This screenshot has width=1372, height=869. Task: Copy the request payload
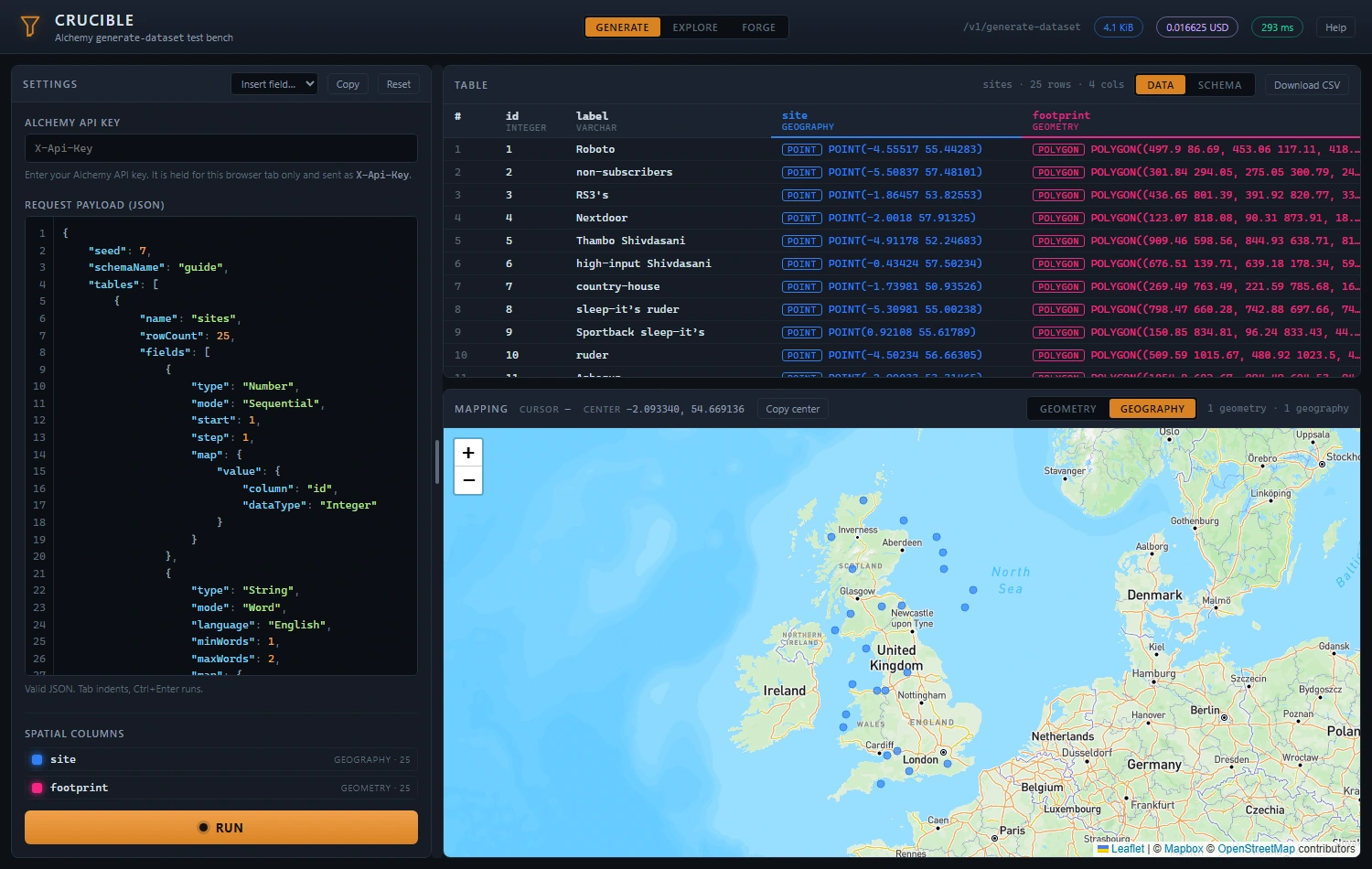pos(348,84)
